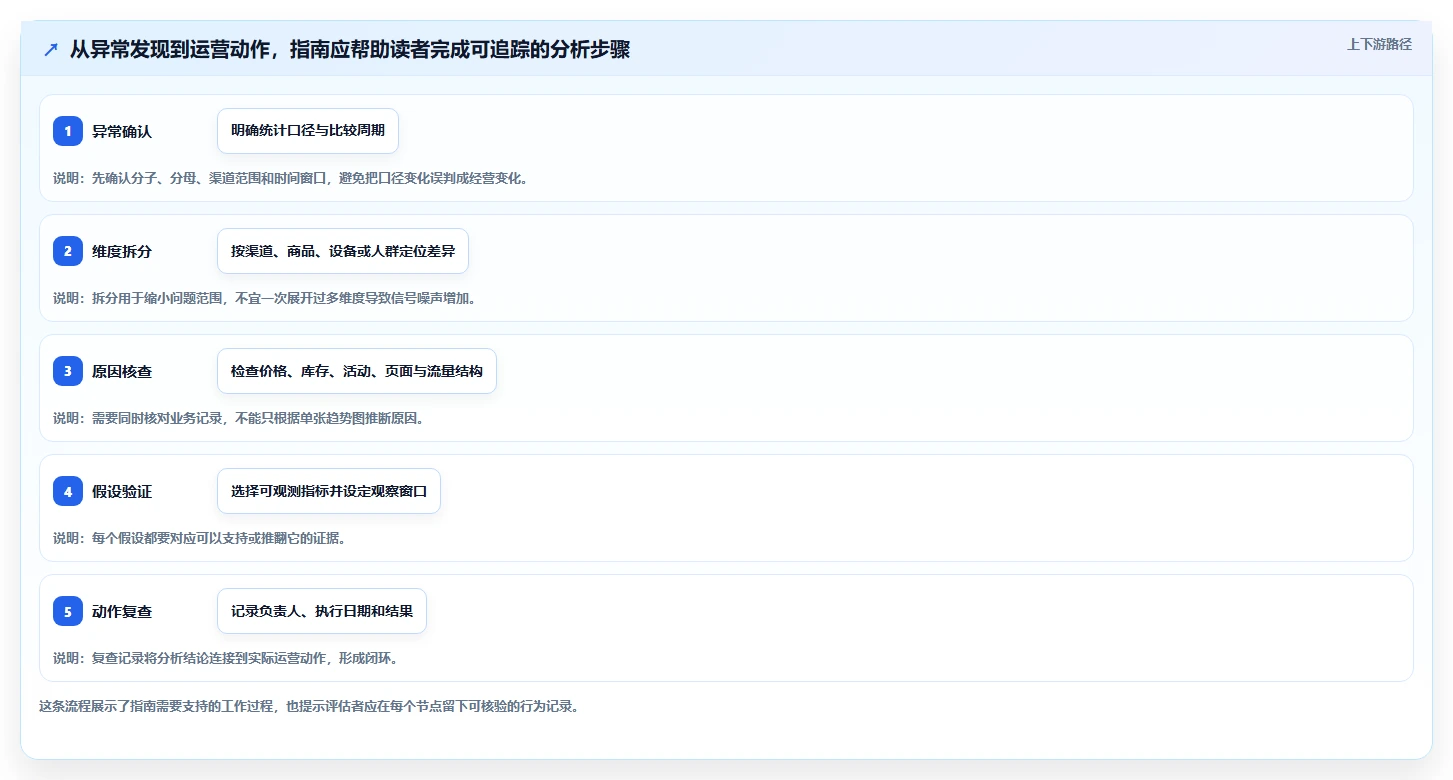Click the note starting 拆分用于缩小问题范围

tap(264, 298)
